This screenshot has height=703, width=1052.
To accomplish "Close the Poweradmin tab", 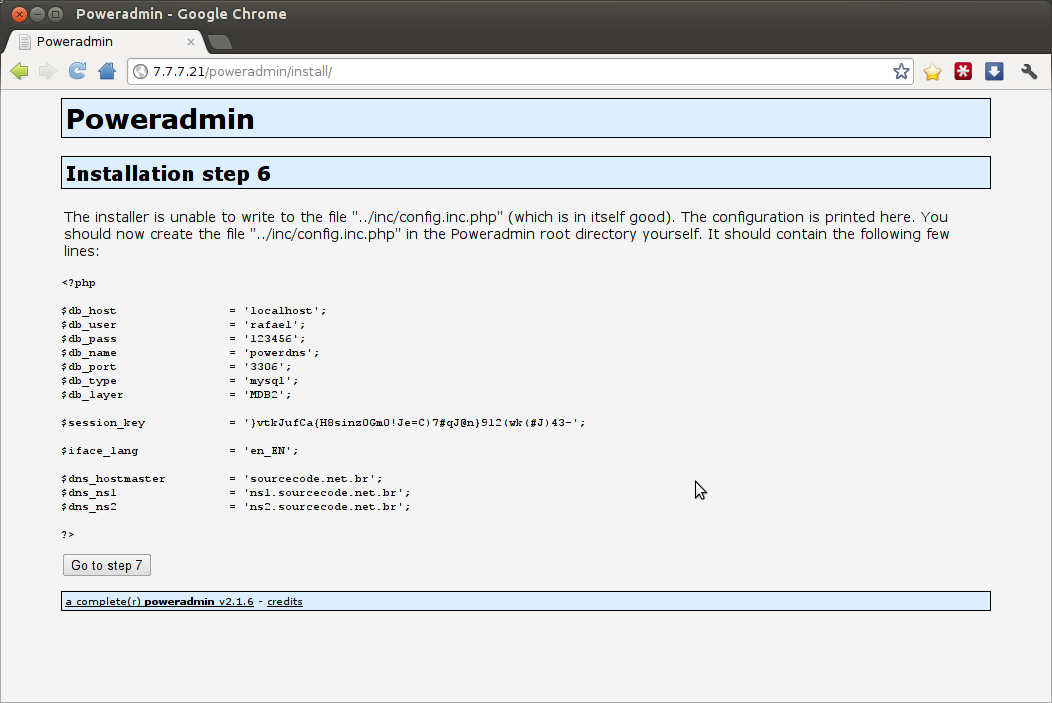I will 191,42.
